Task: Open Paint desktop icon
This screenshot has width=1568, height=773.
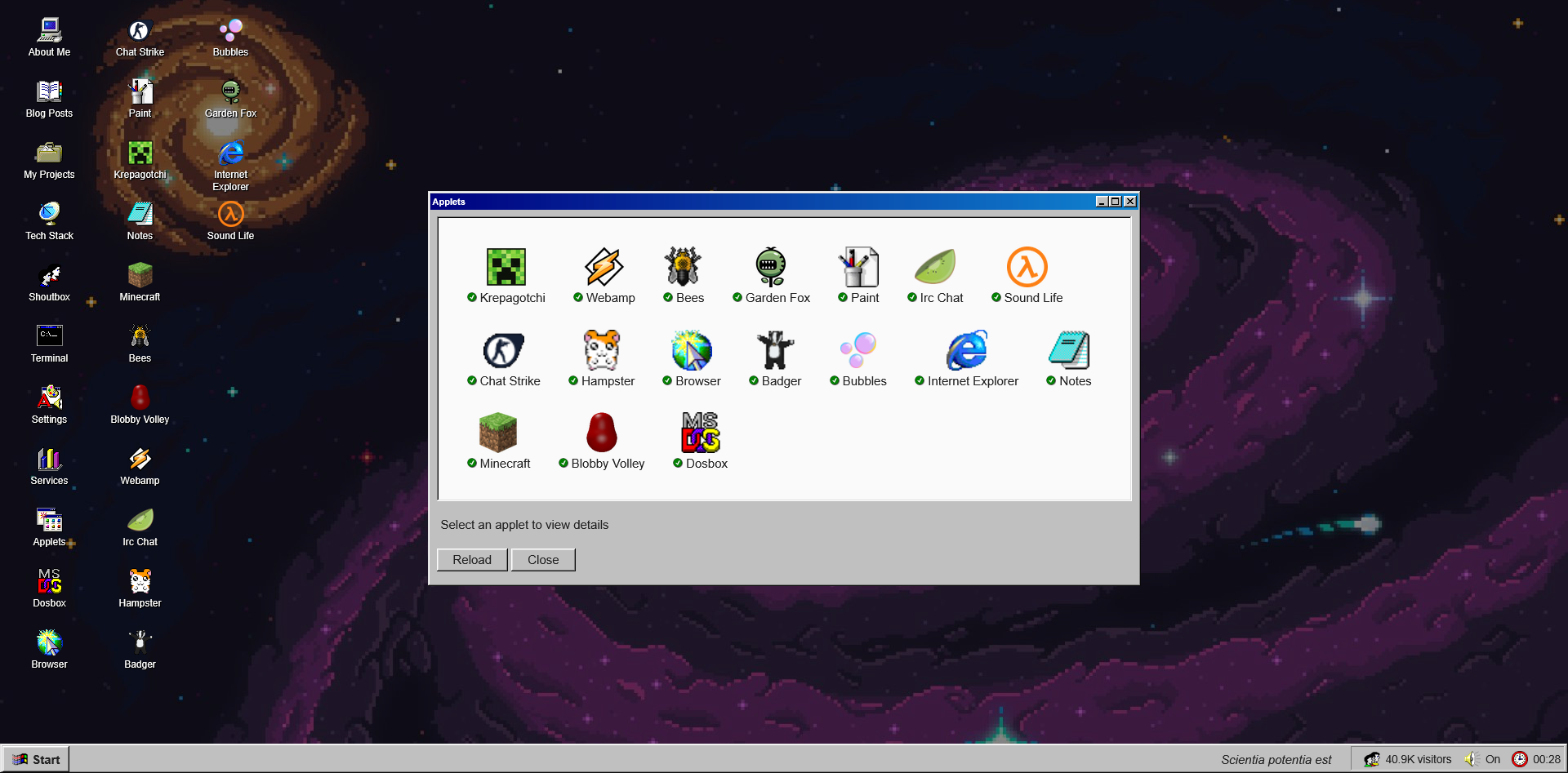Action: [x=140, y=99]
